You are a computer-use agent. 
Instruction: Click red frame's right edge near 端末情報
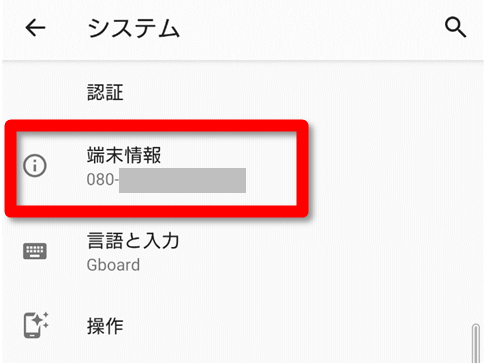pos(302,168)
